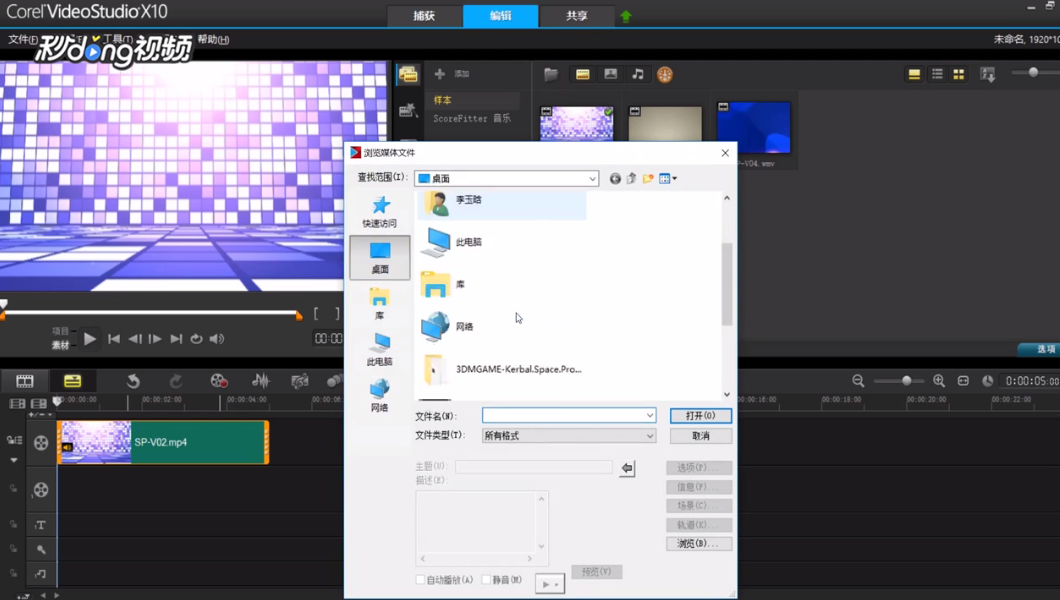Switch to storyboard view
Viewport: 1060px width, 600px height.
(x=25, y=381)
